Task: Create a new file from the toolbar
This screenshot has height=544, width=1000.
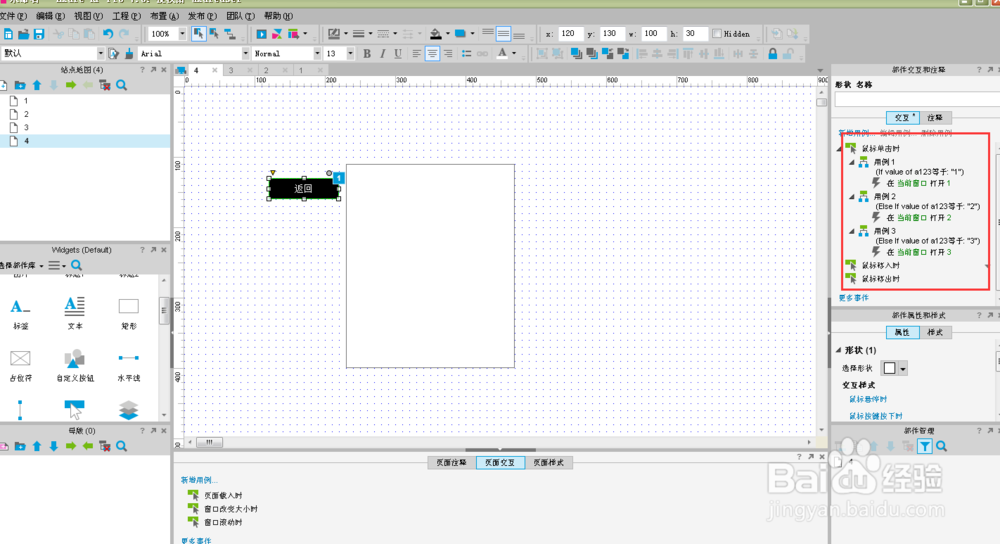Action: (x=8, y=34)
